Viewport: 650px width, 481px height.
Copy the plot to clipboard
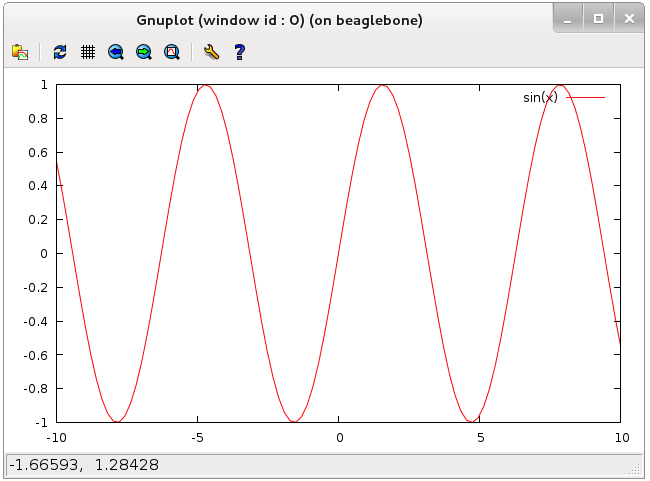click(20, 52)
